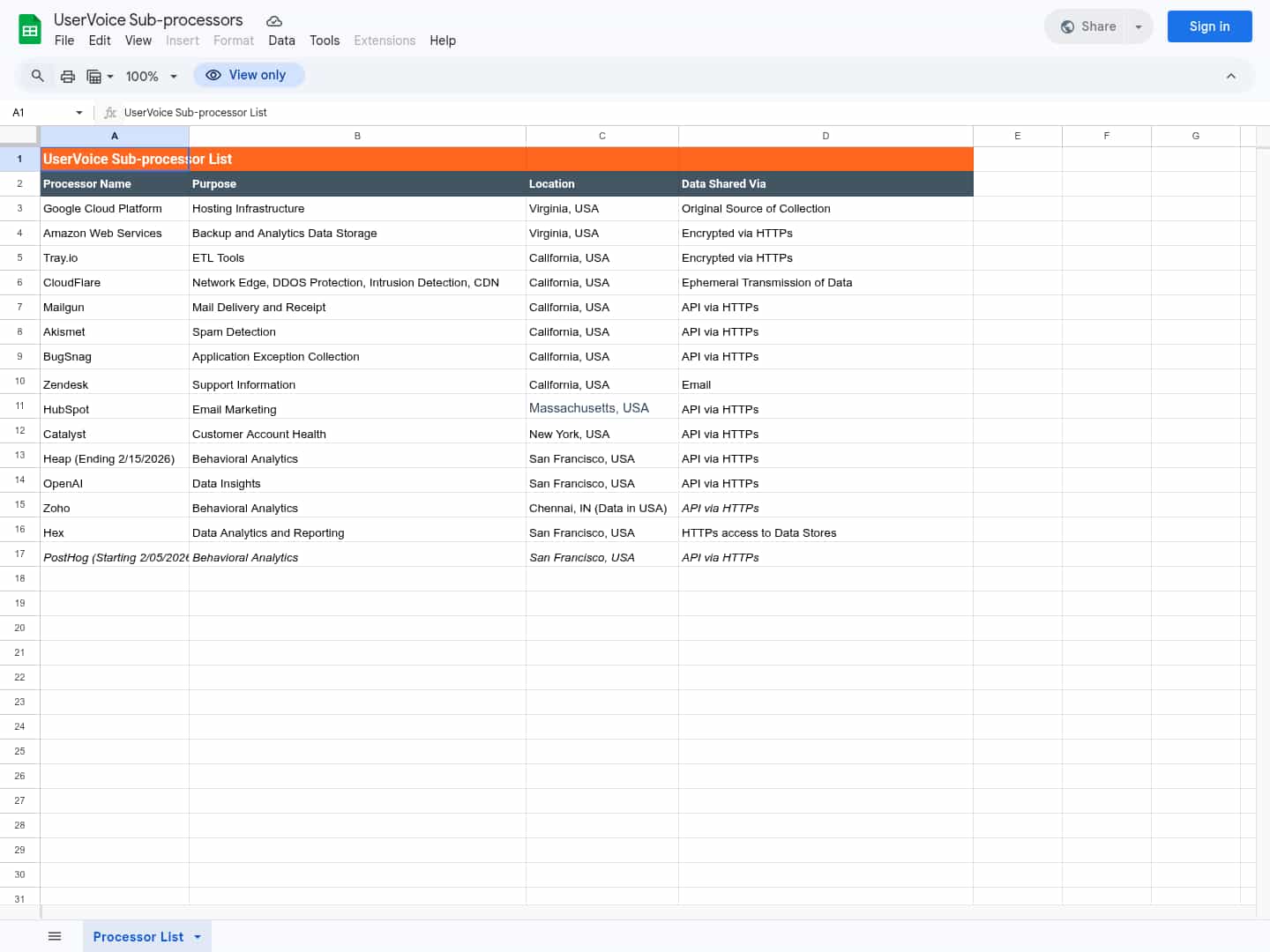Open the search magnifier tool

(37, 76)
